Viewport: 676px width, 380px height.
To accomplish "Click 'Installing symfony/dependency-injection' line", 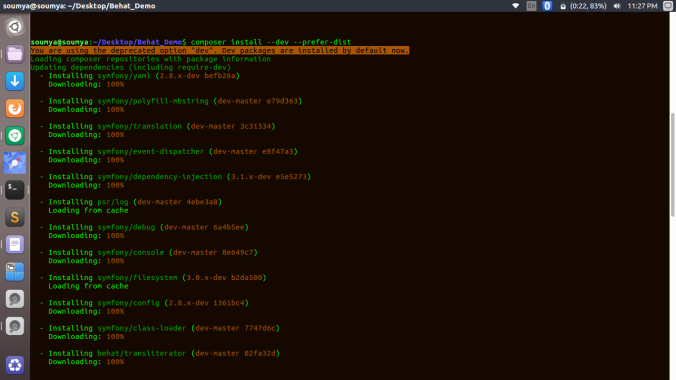I will click(x=175, y=177).
